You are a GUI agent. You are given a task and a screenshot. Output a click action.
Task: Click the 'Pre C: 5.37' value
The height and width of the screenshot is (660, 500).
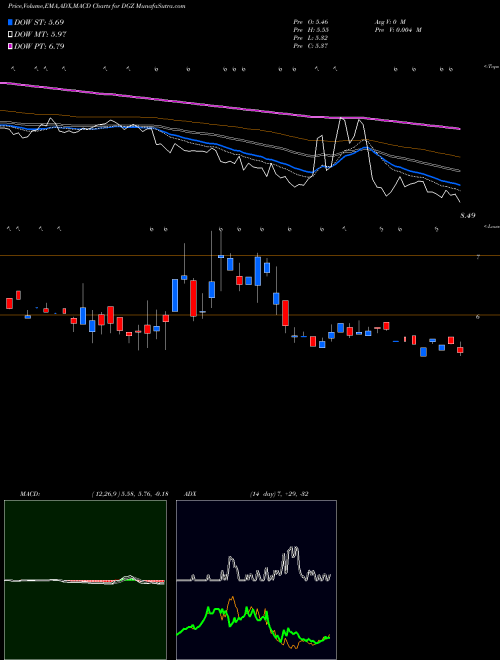pyautogui.click(x=311, y=46)
